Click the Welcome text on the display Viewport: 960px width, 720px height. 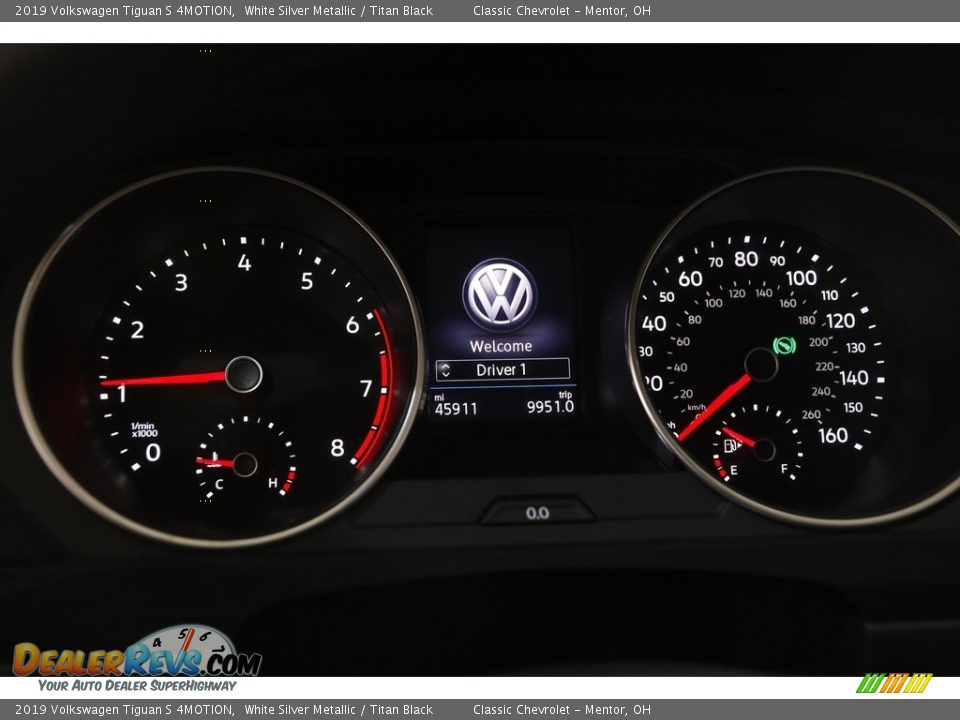tap(501, 346)
